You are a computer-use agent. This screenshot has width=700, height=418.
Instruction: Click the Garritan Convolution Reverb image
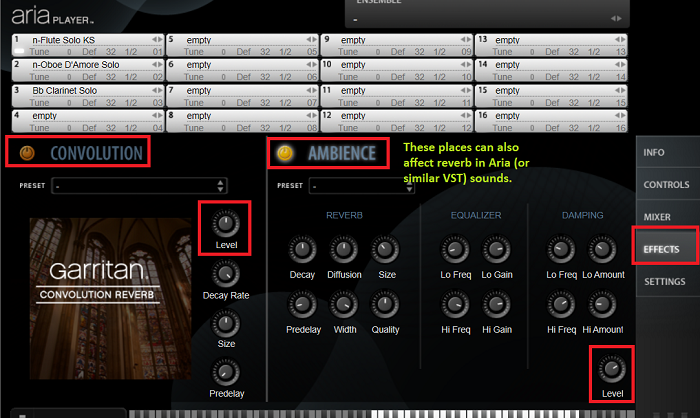pos(110,298)
